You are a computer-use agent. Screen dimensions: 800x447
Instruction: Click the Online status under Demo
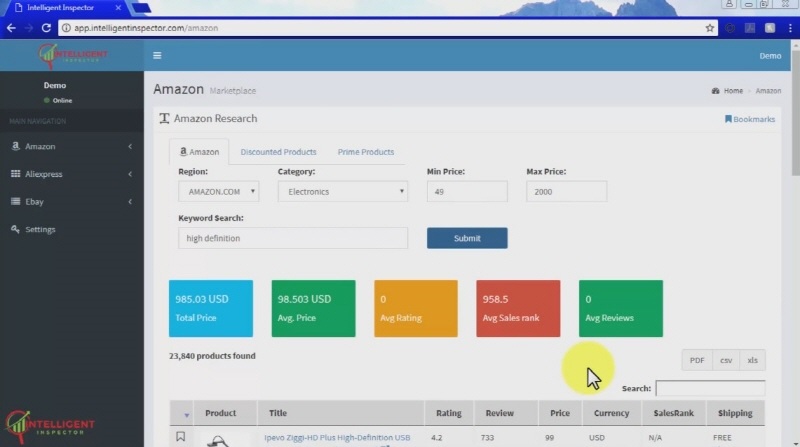pos(58,101)
